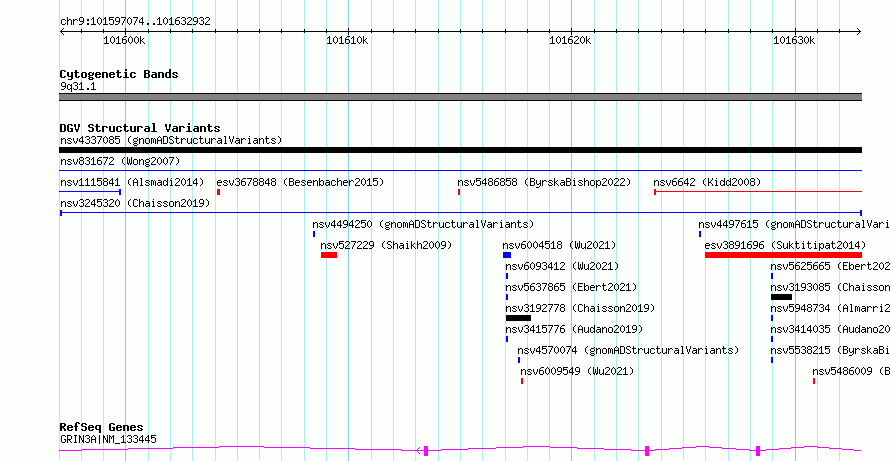Click the chr9:101597074..101632932 coordinates label
This screenshot has width=890, height=461.
[135, 22]
